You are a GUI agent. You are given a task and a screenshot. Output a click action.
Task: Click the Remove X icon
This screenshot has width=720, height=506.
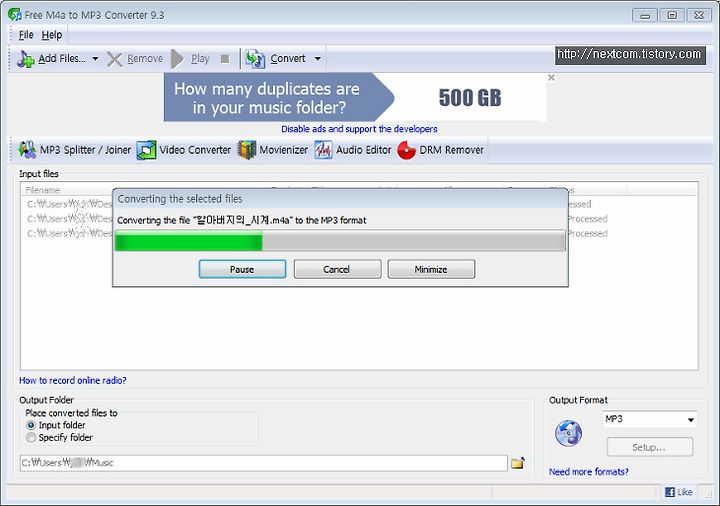[x=114, y=59]
